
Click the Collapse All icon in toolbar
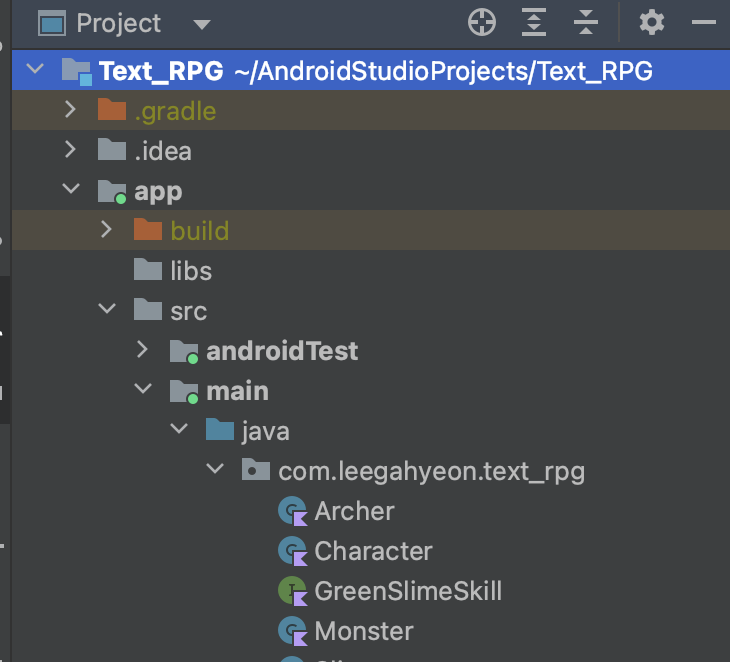click(x=586, y=22)
